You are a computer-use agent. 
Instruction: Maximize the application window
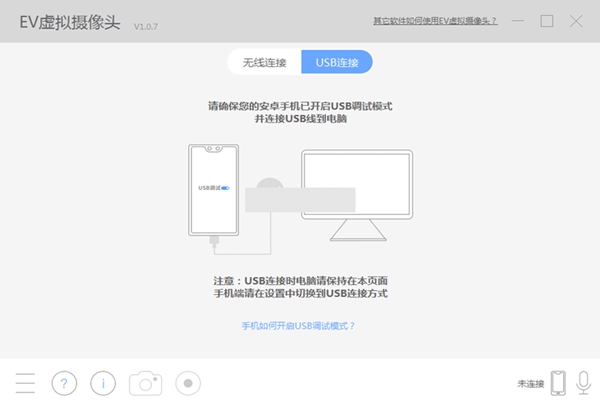click(x=547, y=21)
